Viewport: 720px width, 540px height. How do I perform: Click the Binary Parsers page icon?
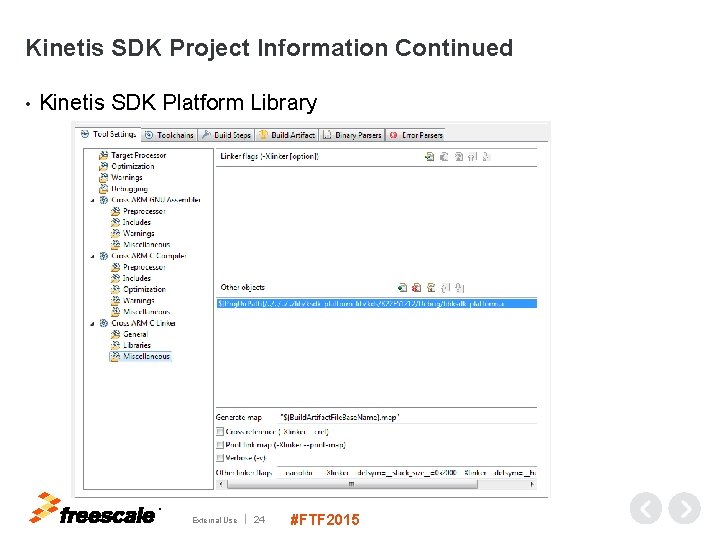(327, 135)
